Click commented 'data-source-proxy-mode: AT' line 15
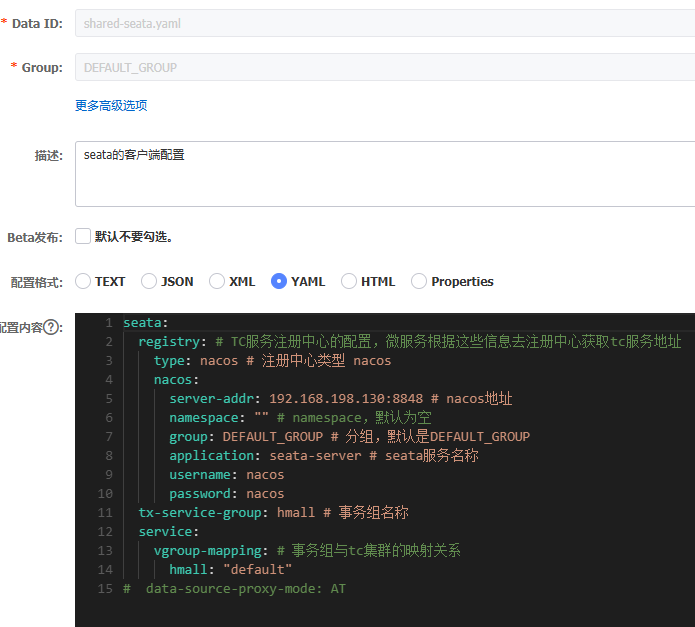The width and height of the screenshot is (695, 627). (234, 588)
